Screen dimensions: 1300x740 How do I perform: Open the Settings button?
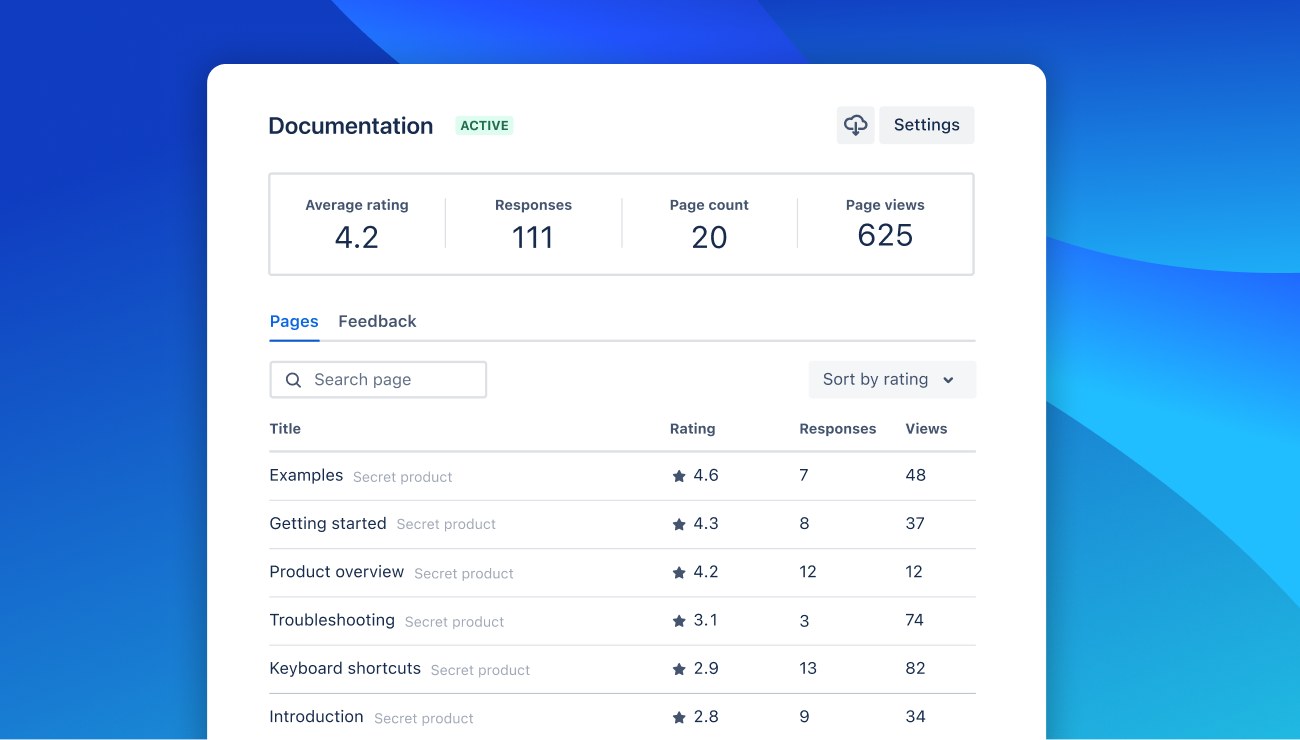[x=926, y=125]
